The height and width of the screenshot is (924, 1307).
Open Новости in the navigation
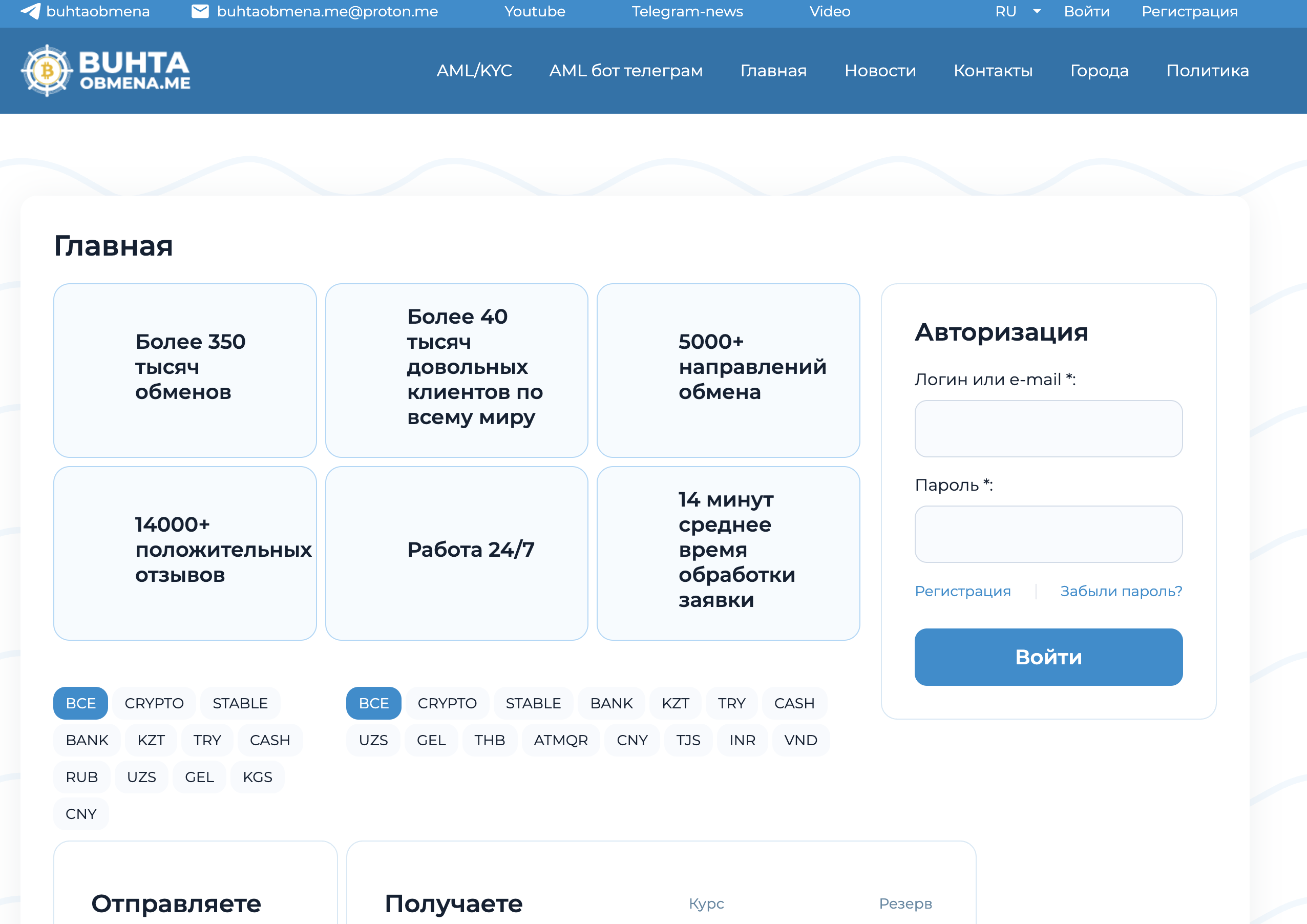point(879,71)
